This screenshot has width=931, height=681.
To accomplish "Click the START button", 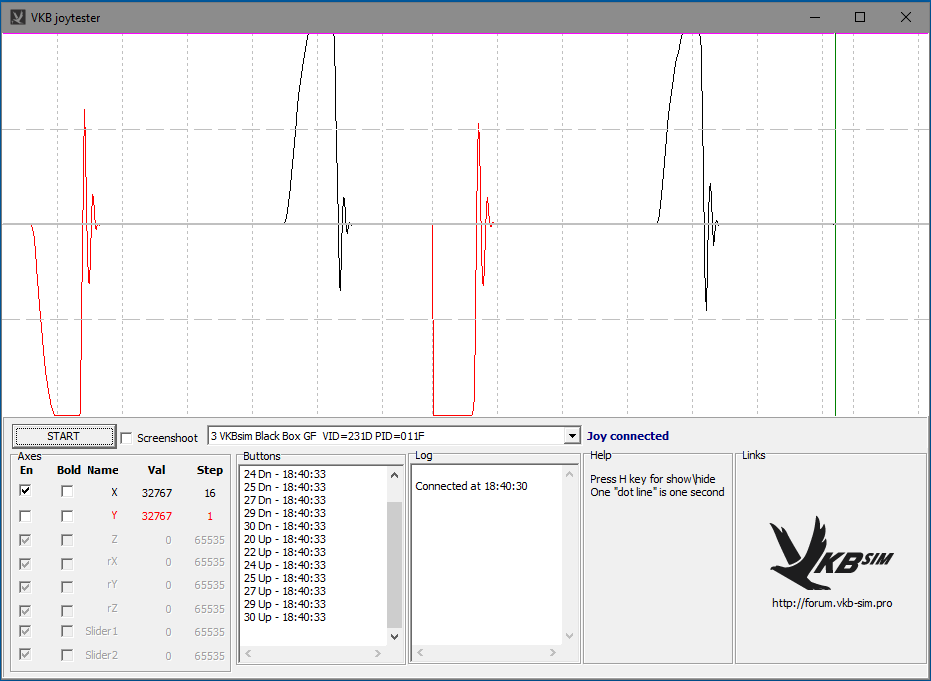I will [x=63, y=437].
